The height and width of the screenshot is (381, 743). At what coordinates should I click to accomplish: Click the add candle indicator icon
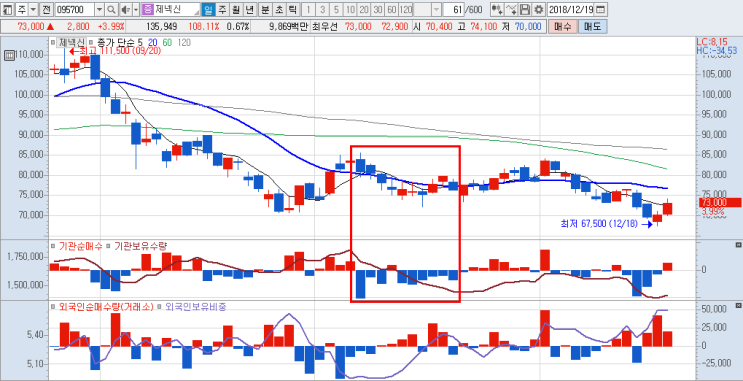coord(496,9)
